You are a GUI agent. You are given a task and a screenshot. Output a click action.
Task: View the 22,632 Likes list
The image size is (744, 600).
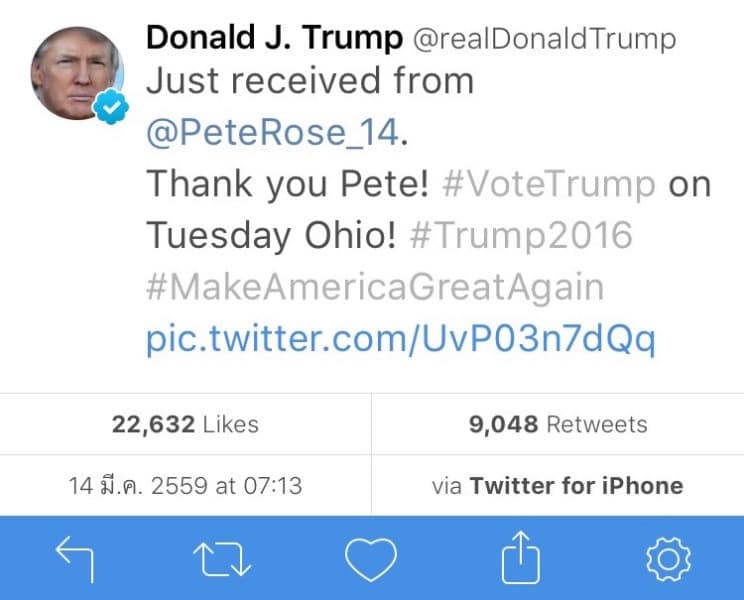point(185,424)
